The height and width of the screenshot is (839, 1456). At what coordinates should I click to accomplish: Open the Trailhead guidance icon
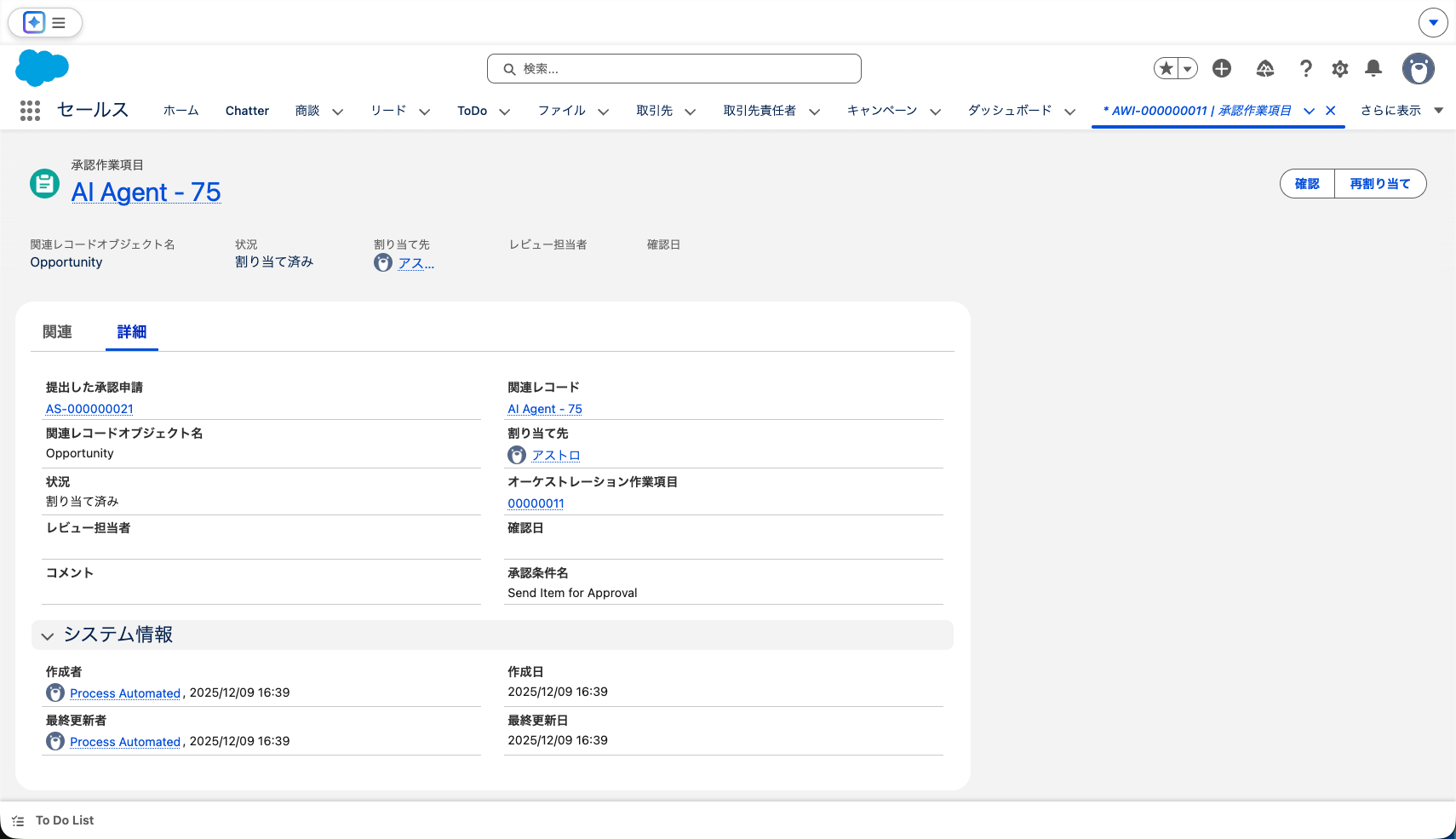pos(1265,68)
